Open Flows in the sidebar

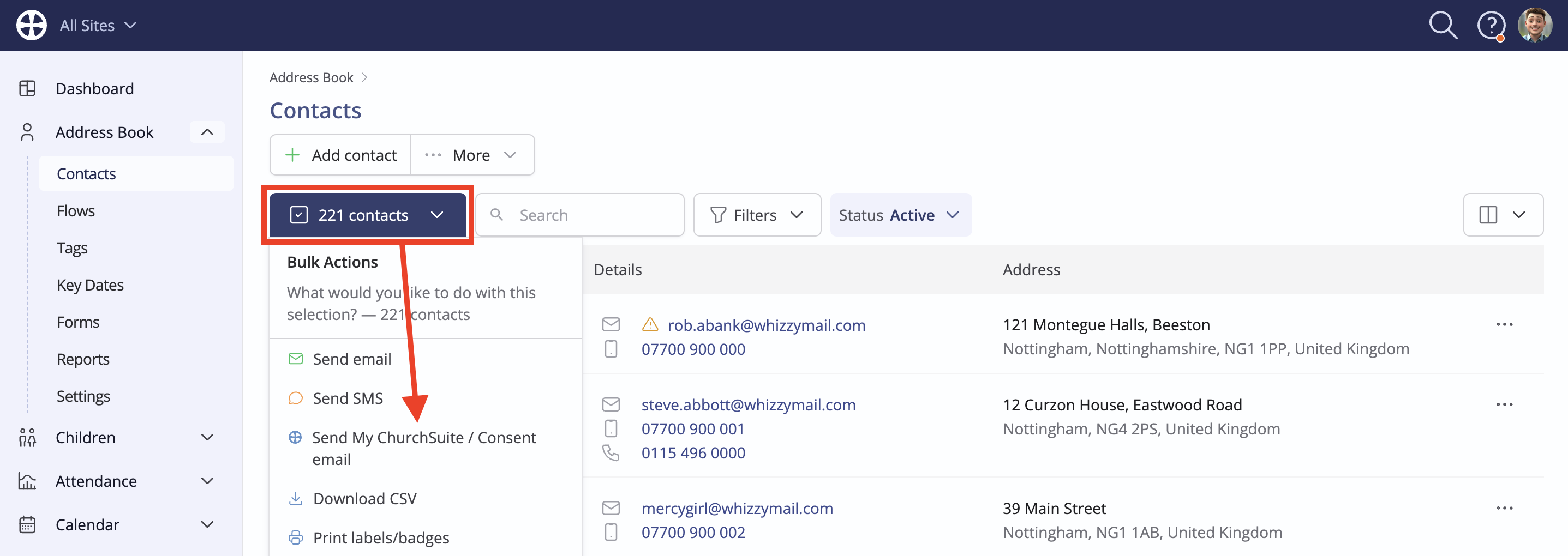pos(75,211)
